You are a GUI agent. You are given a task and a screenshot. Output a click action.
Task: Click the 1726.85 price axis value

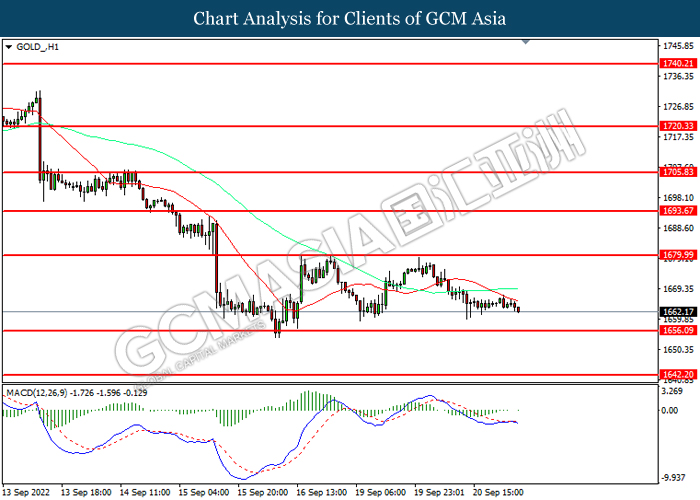point(679,107)
